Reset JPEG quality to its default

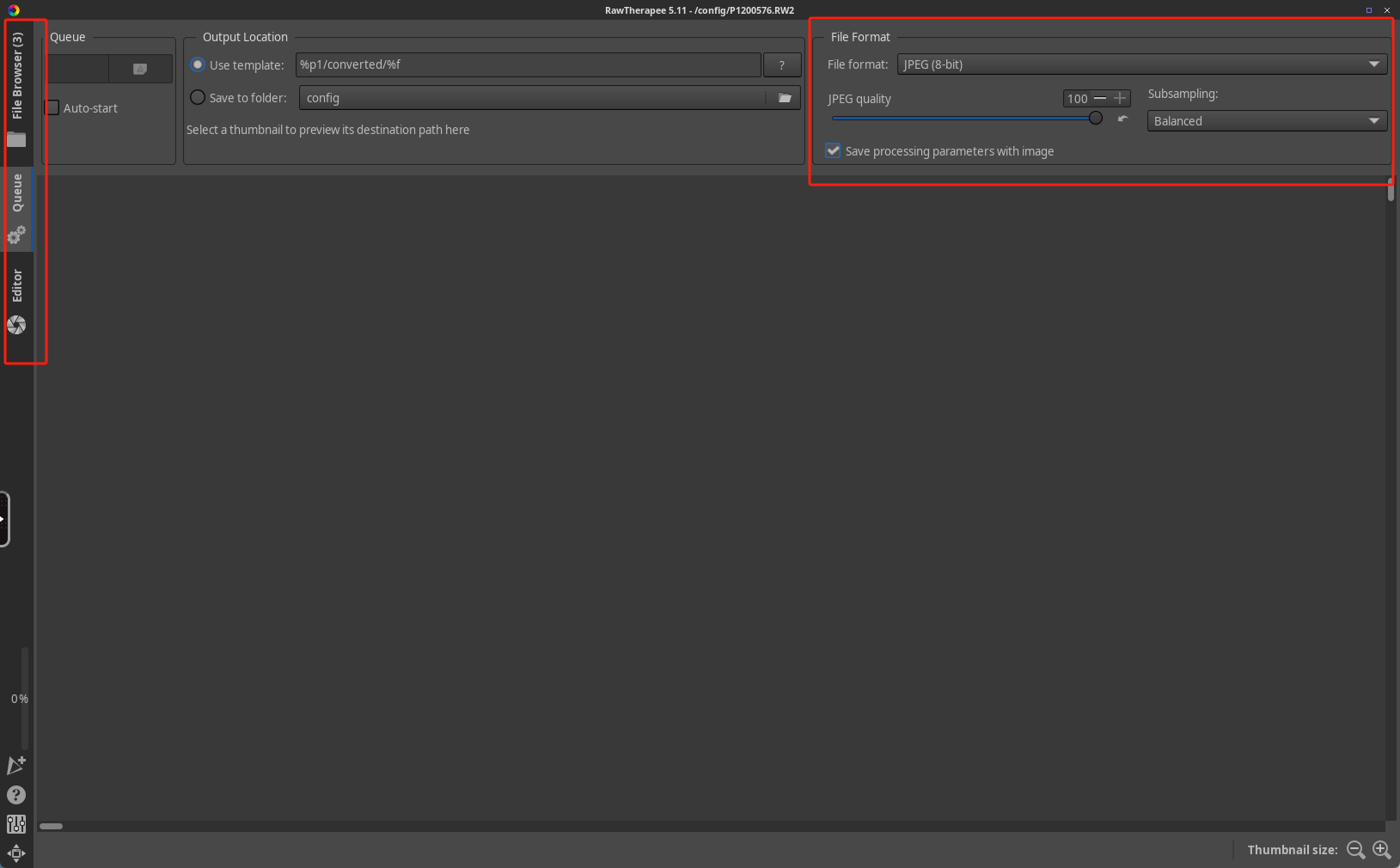(1122, 119)
